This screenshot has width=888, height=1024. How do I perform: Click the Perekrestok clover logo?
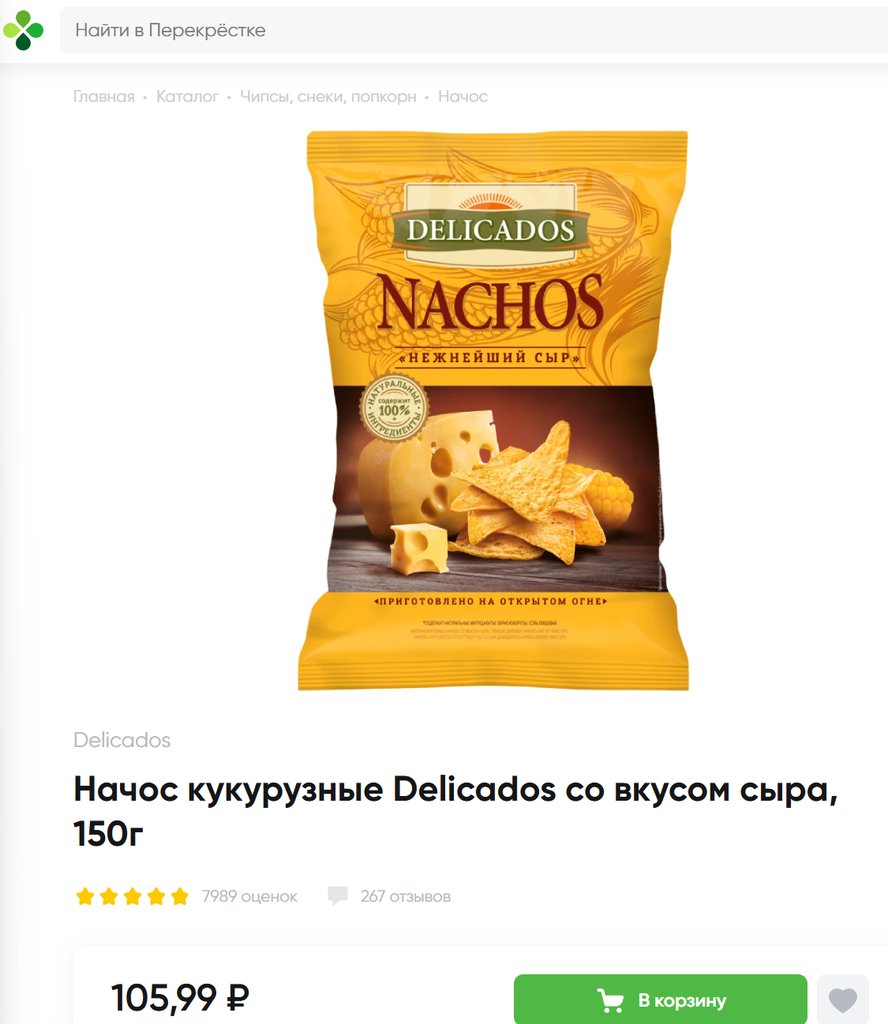coord(24,30)
